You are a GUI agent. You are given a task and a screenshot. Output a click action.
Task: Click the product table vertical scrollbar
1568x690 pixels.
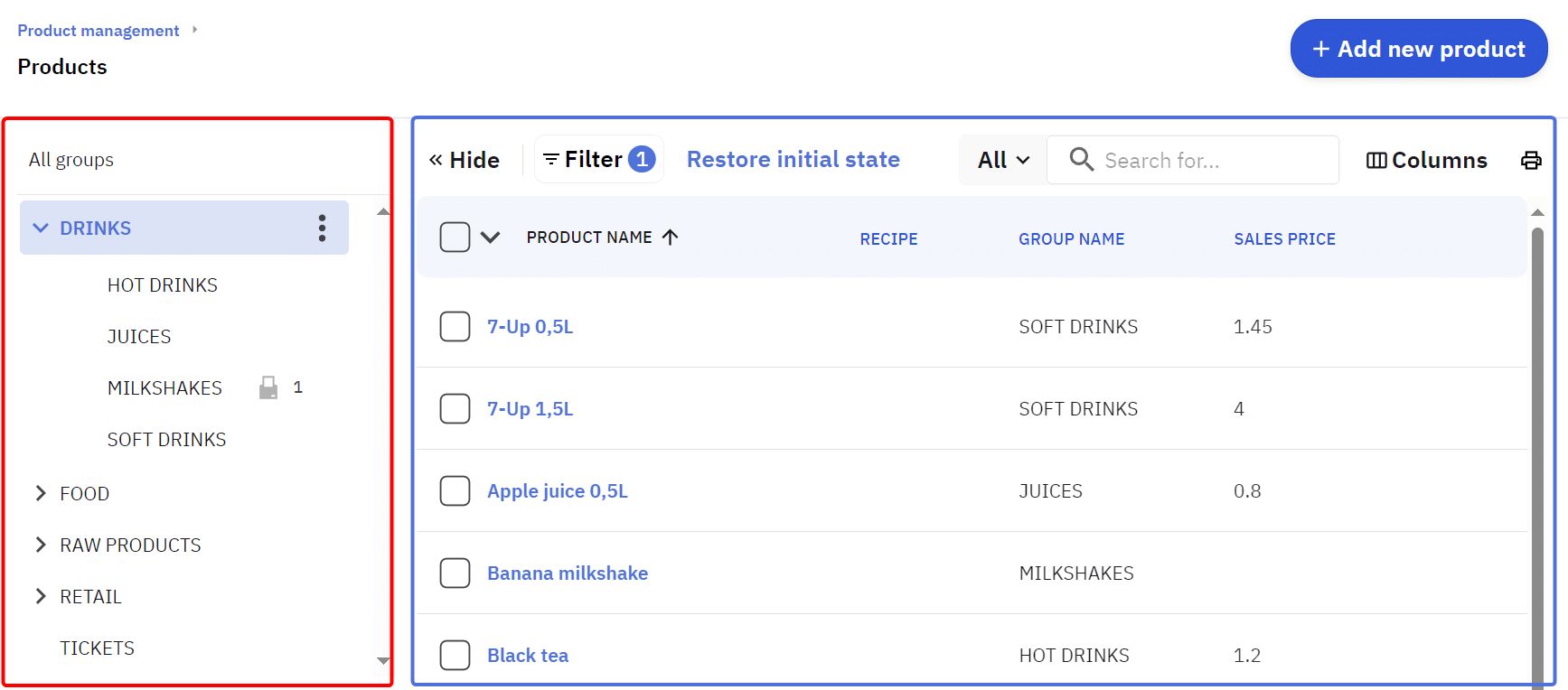click(1537, 452)
